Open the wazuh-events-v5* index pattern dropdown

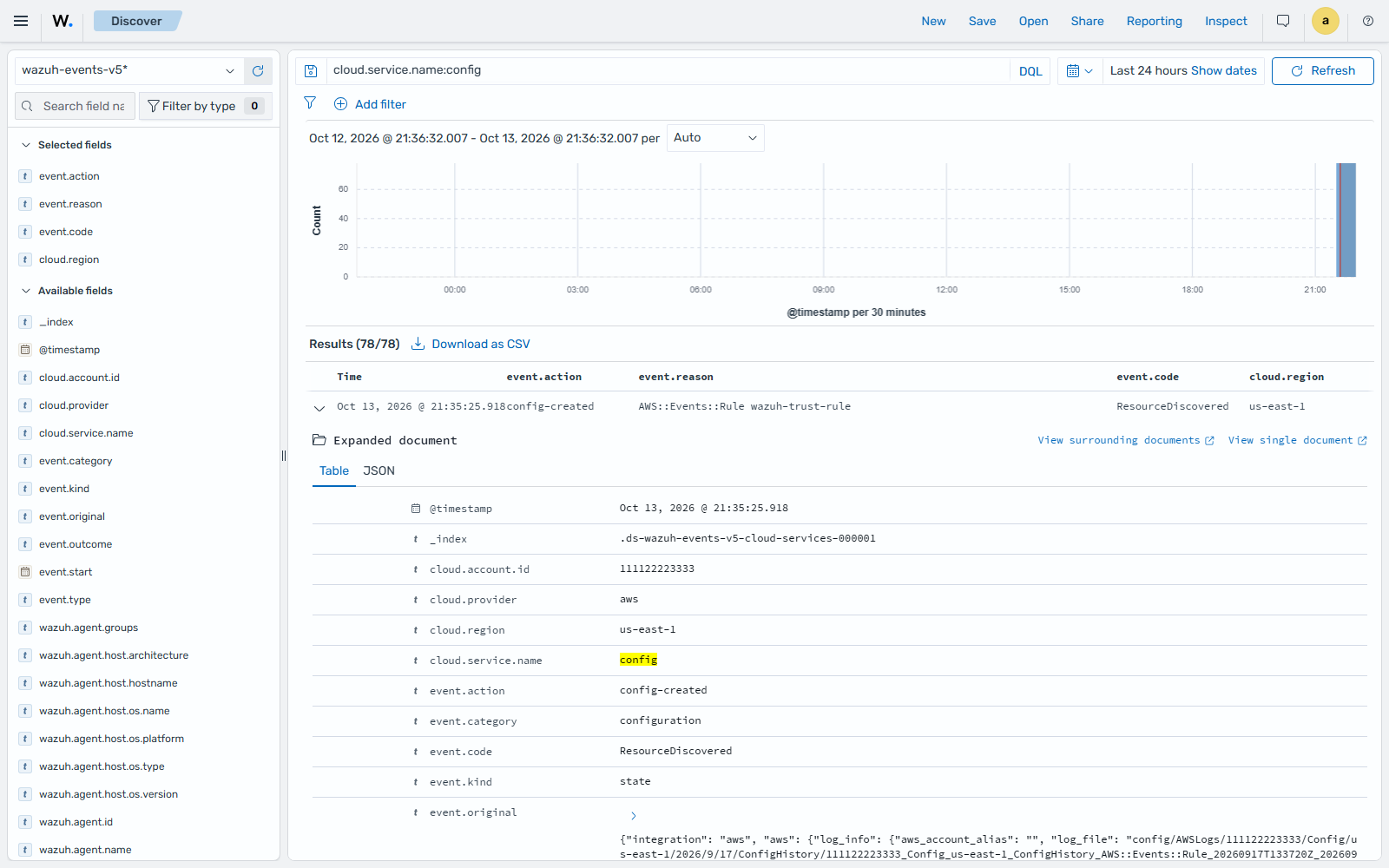click(128, 70)
